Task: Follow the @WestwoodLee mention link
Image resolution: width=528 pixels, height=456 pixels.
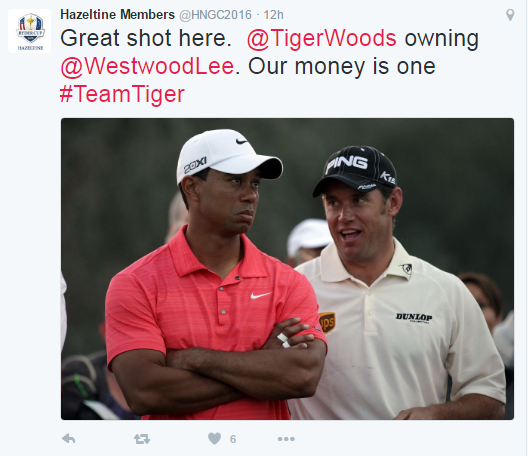Action: (x=147, y=66)
